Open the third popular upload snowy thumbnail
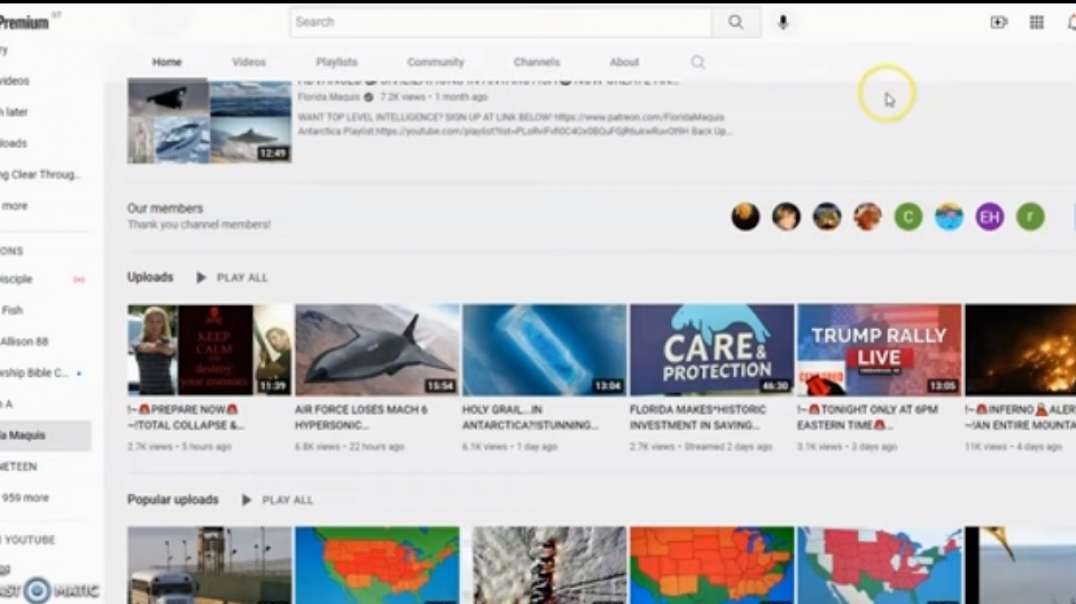Viewport: 1076px width, 604px height. point(544,566)
